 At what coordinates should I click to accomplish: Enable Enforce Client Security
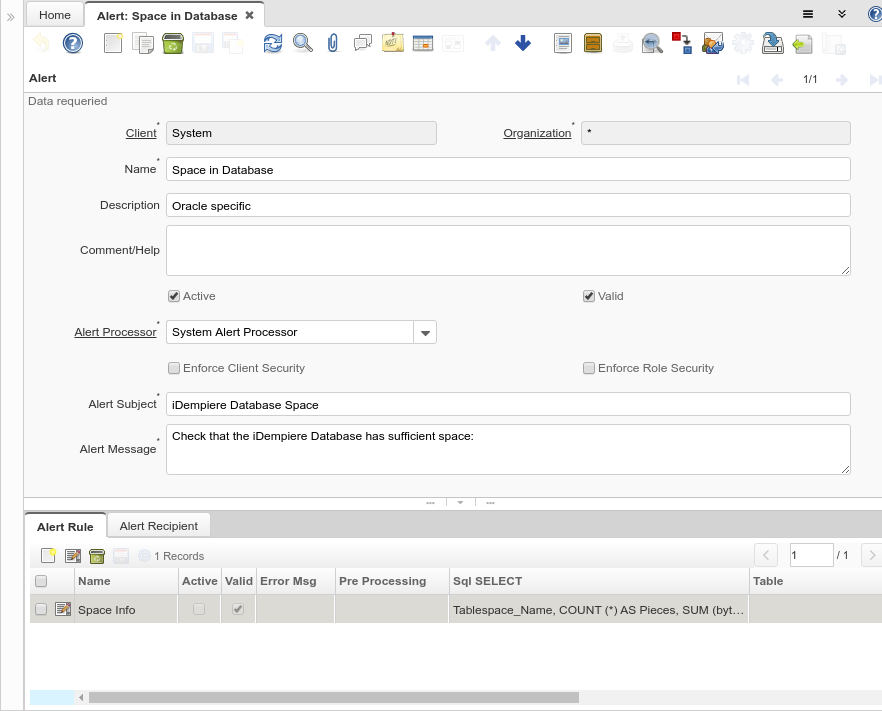tap(174, 368)
